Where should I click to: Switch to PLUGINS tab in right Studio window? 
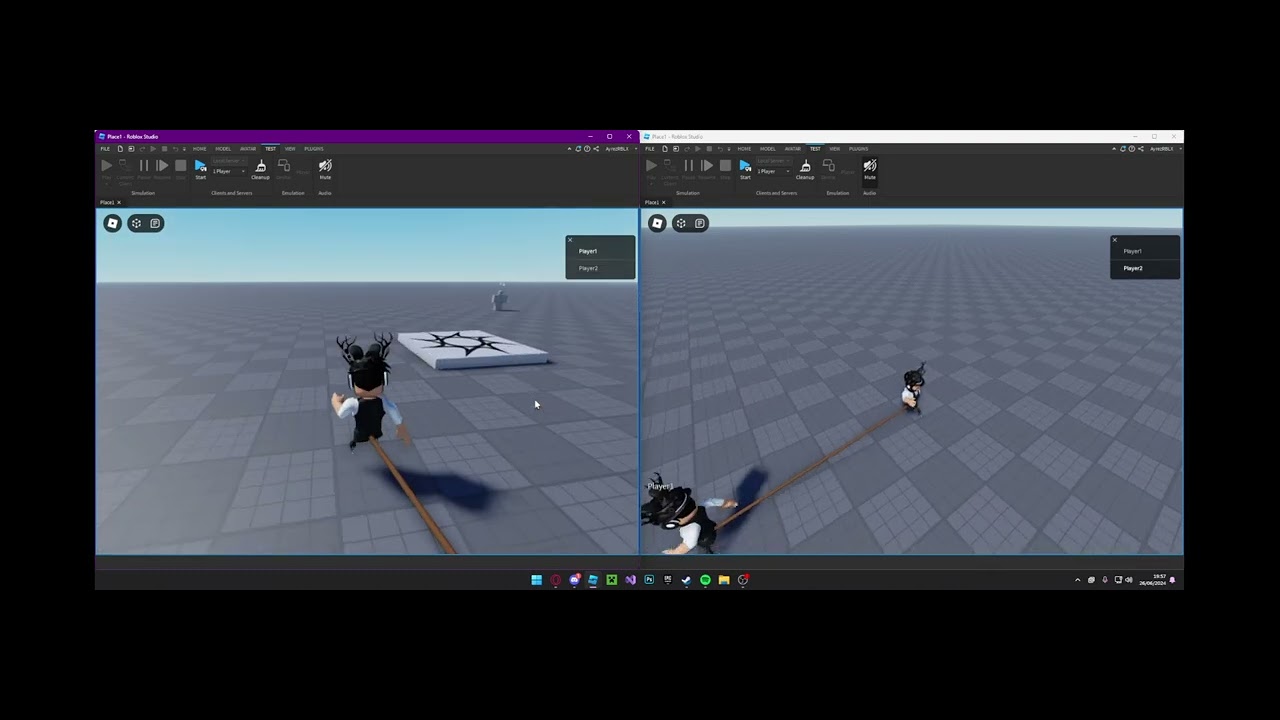(859, 149)
